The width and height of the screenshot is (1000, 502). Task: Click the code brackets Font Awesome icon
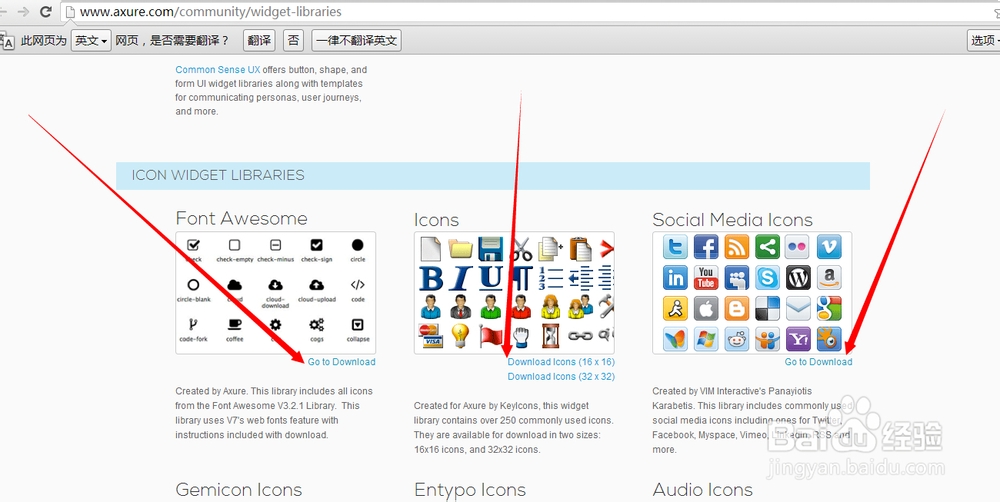(358, 284)
